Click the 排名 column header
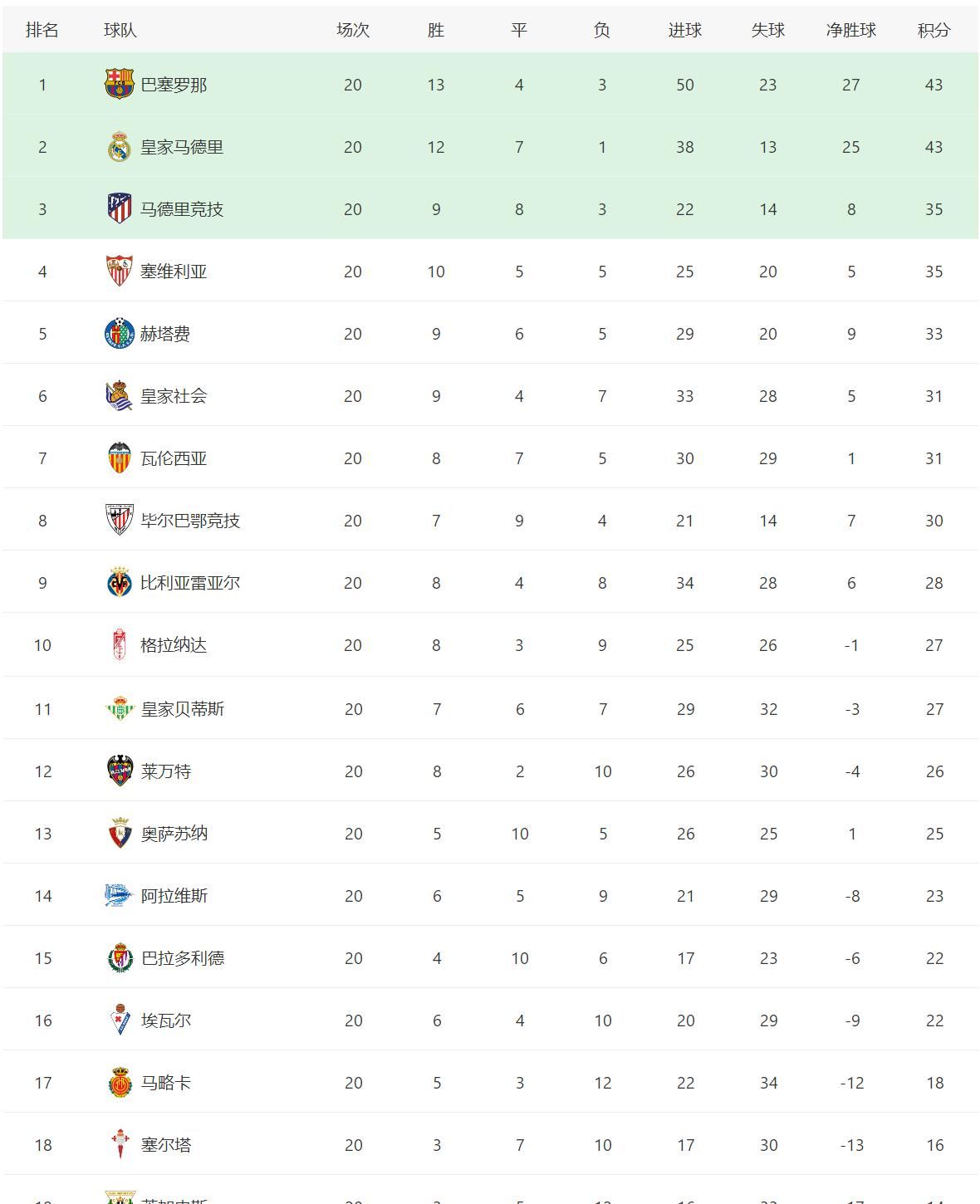Viewport: 980px width, 1204px height. 42,30
